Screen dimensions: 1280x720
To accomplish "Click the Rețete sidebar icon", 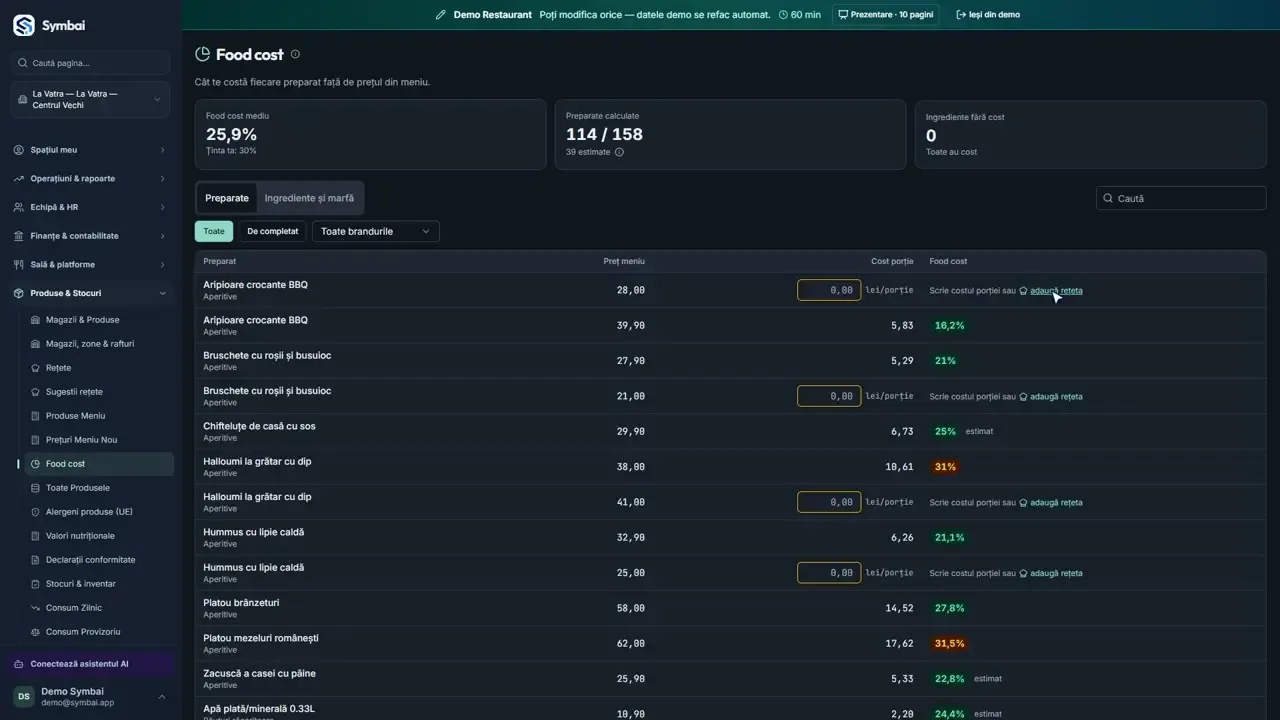I will (x=36, y=368).
